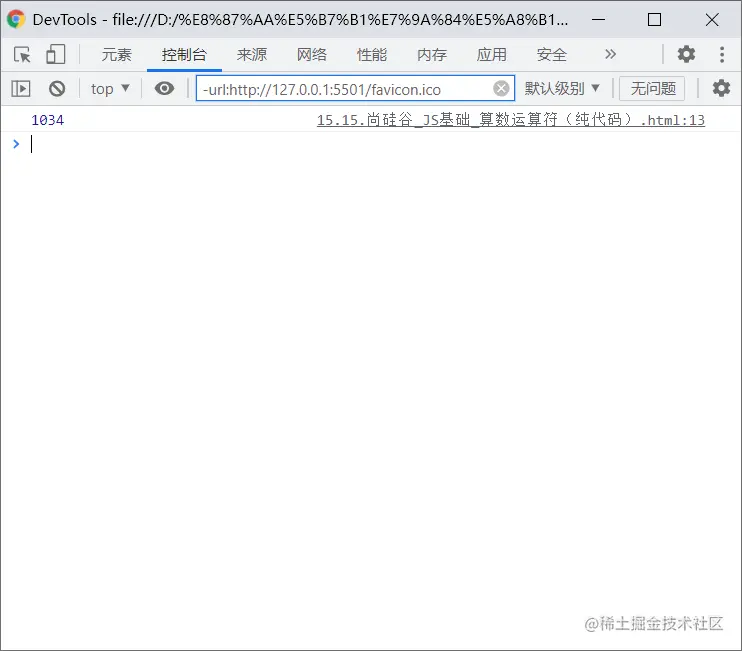Click the Chrome icon in title bar

16,19
